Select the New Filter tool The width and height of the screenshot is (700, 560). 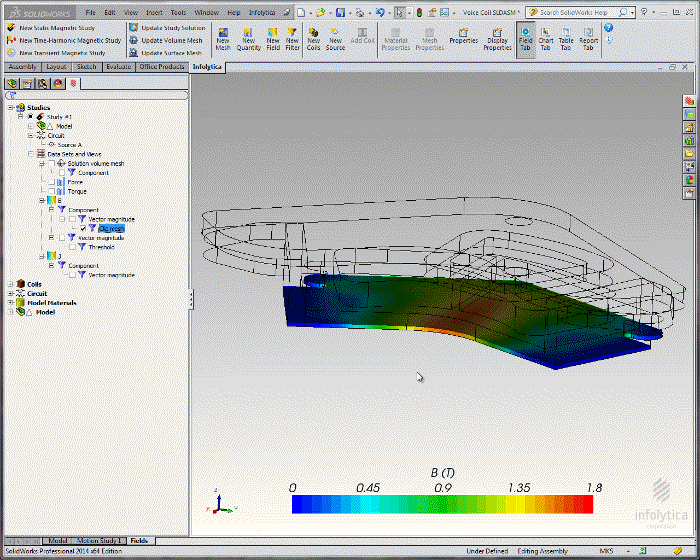click(x=292, y=39)
